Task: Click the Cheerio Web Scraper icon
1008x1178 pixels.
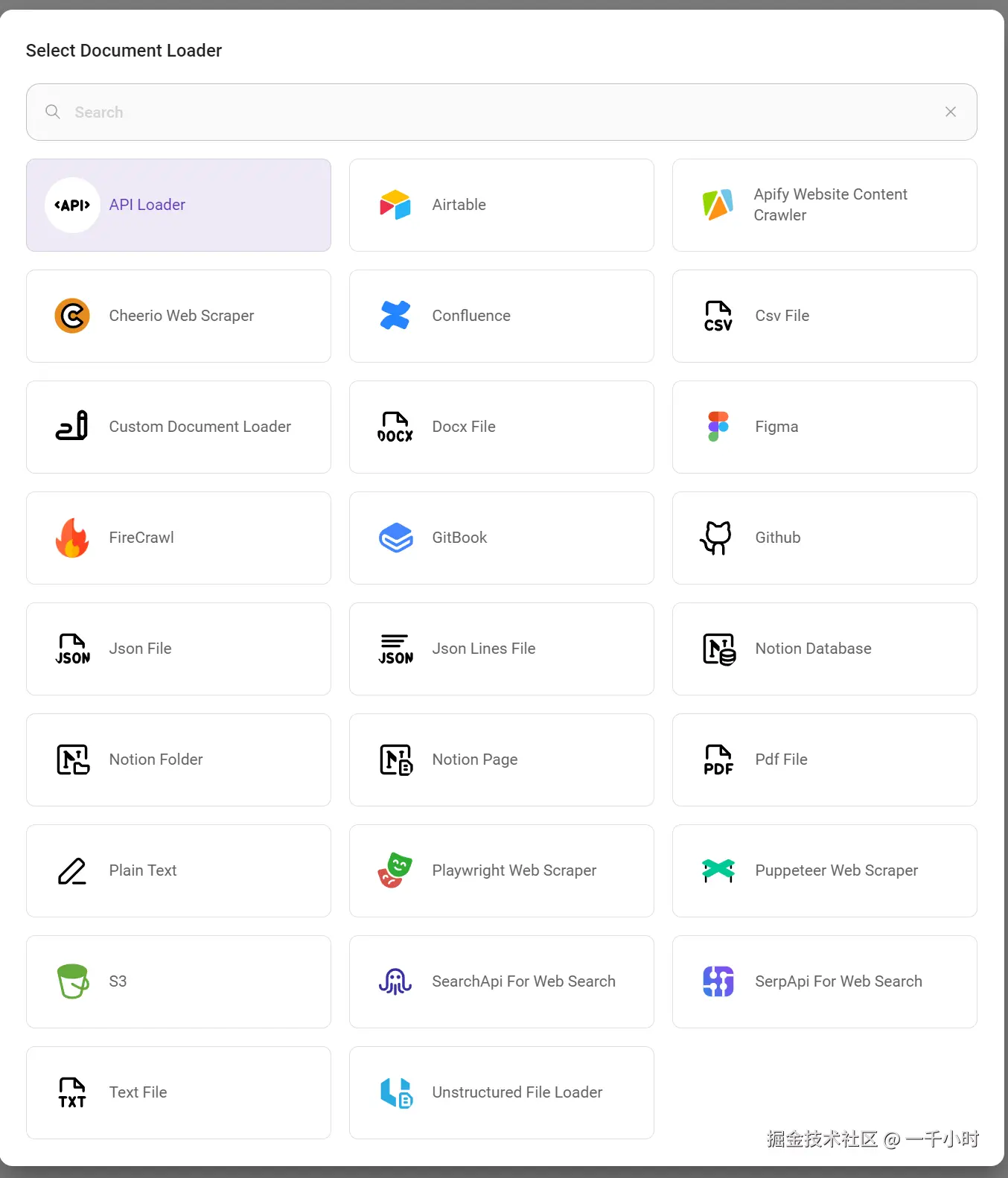Action: point(72,316)
